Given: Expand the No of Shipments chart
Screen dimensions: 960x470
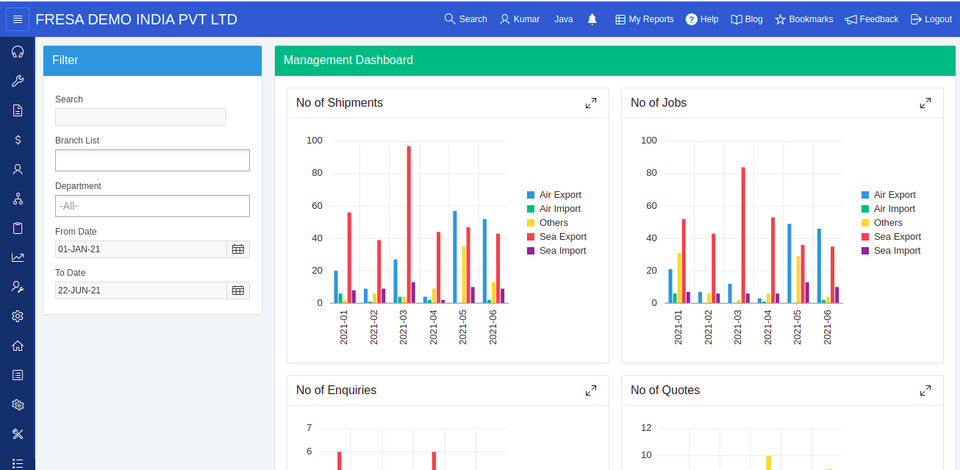Looking at the screenshot, I should (591, 103).
